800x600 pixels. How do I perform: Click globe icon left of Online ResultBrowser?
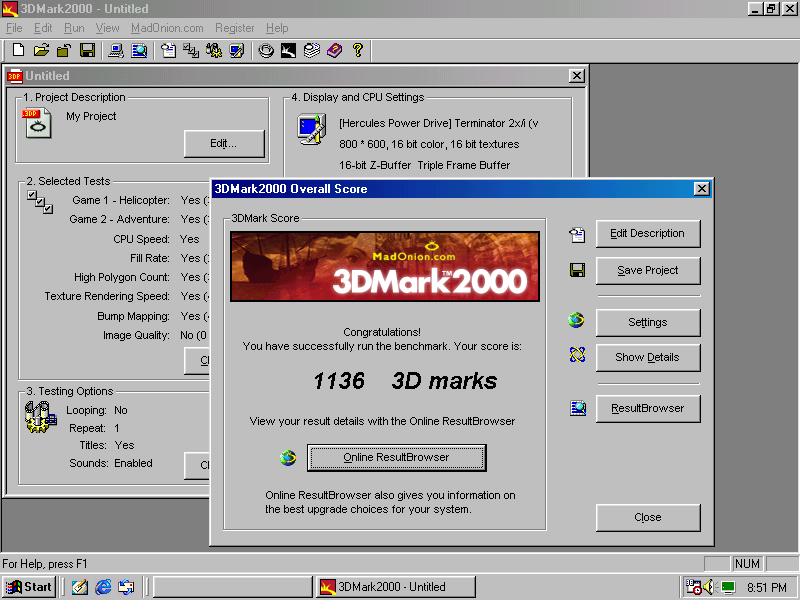point(288,458)
